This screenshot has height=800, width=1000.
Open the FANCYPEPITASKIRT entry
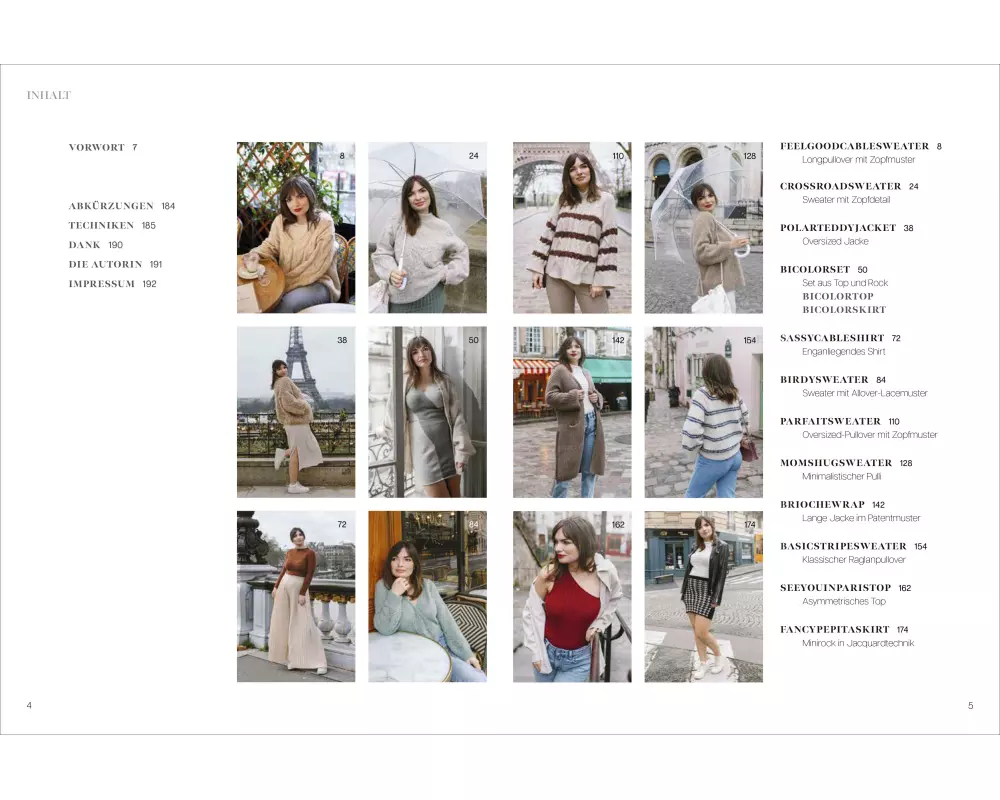click(834, 630)
